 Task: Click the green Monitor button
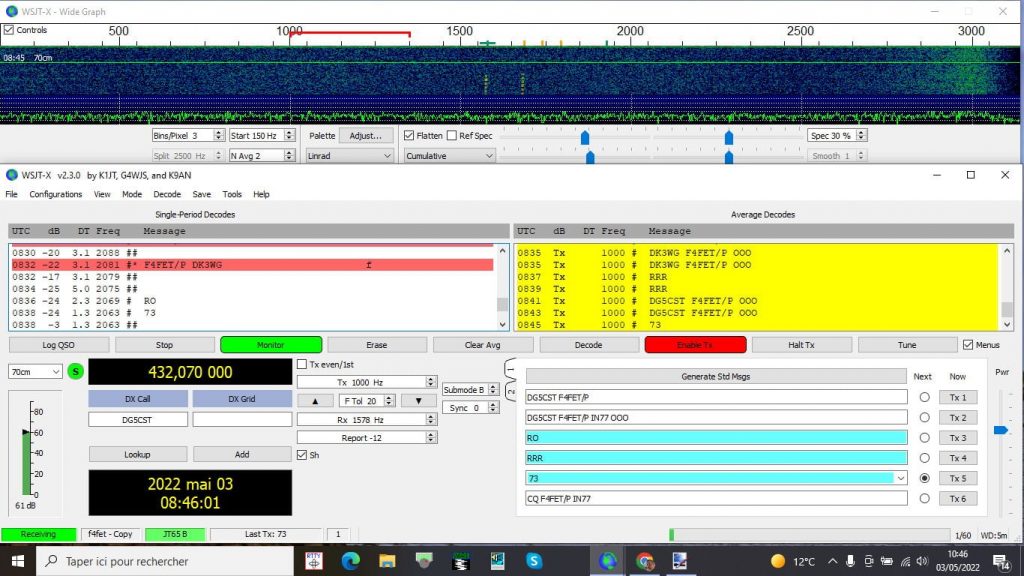pos(271,345)
